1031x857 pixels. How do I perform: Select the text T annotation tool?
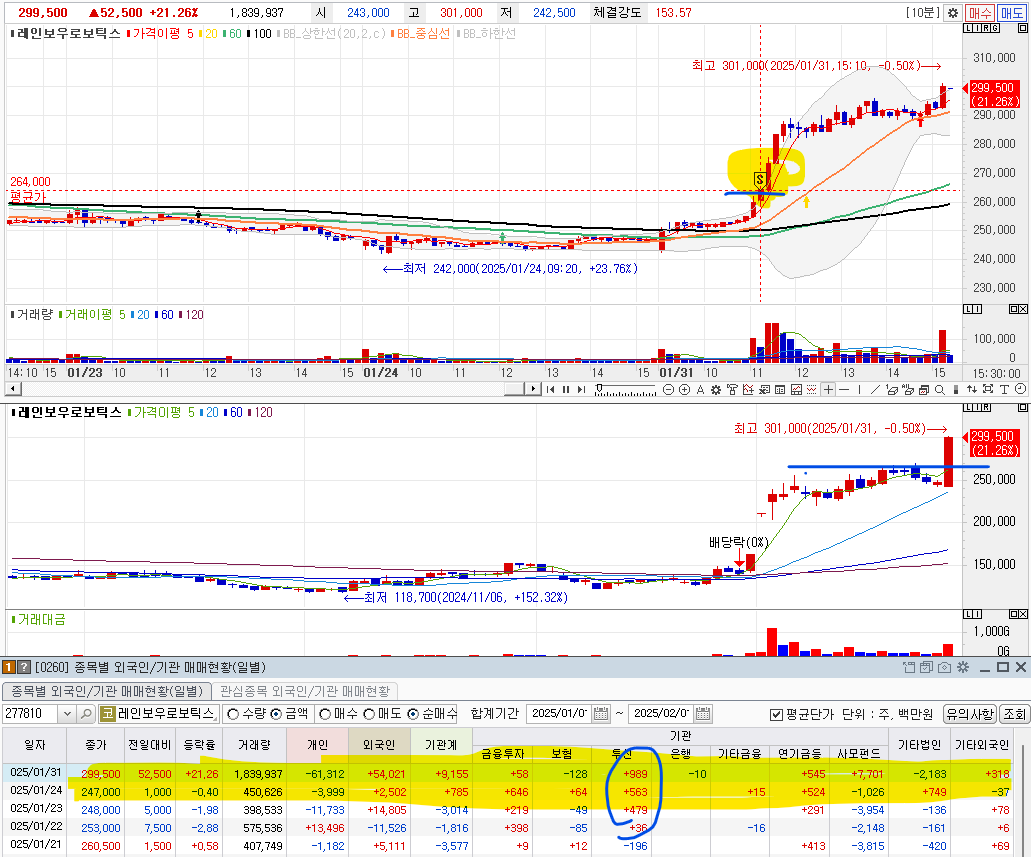coord(1004,389)
